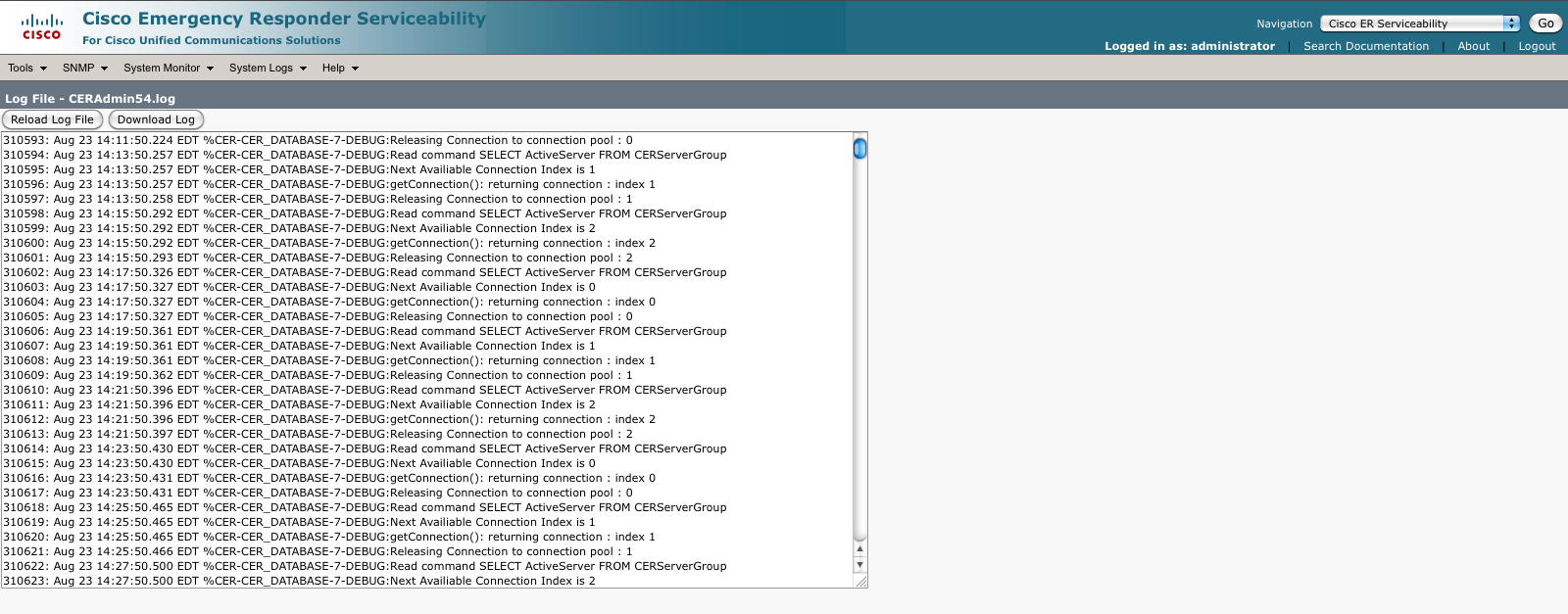The height and width of the screenshot is (614, 1568).
Task: Click Download Log button
Action: 156,119
